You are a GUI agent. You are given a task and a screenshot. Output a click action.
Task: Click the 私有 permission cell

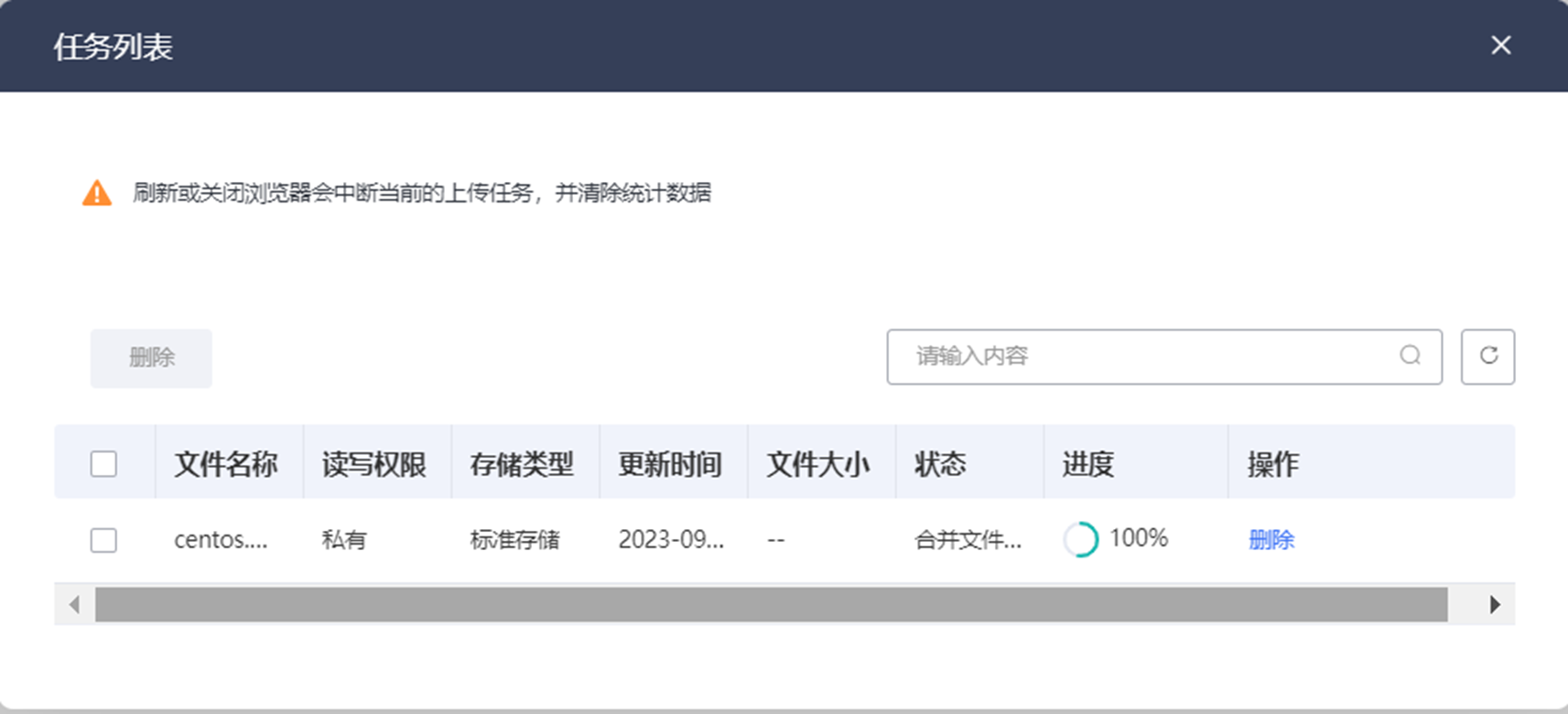[x=344, y=540]
